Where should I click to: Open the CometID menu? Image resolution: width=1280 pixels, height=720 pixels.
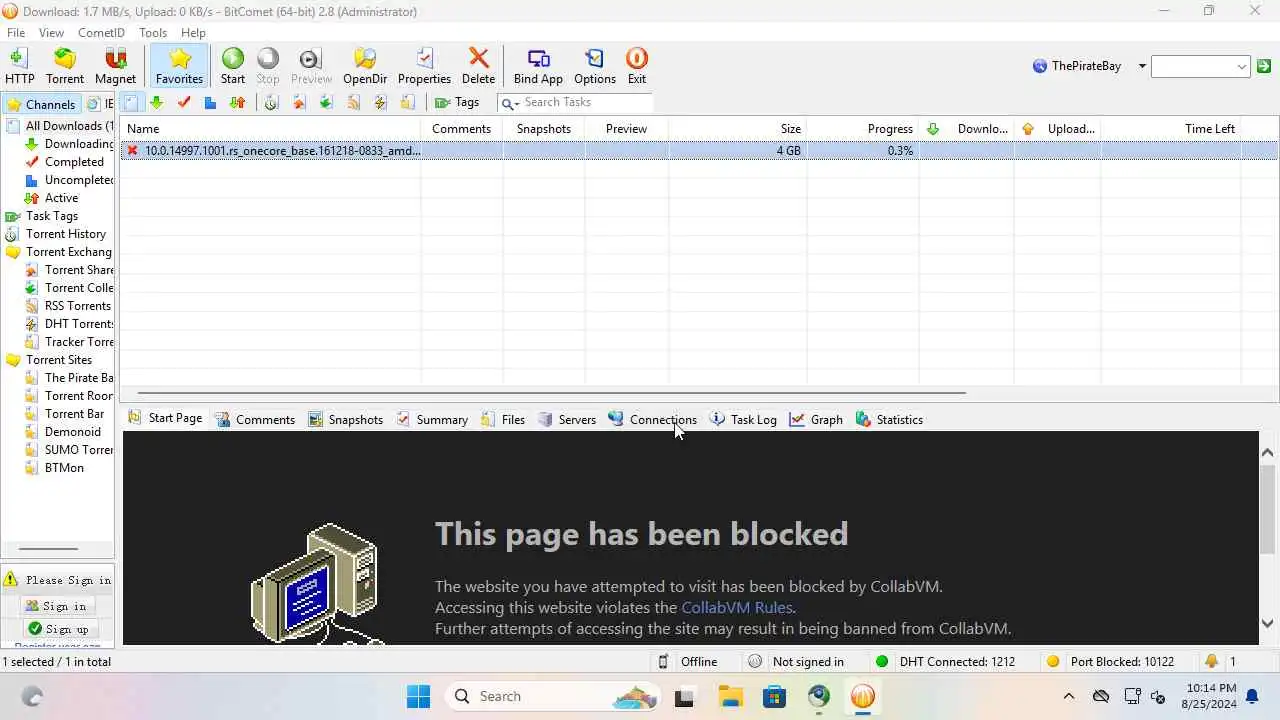[101, 33]
